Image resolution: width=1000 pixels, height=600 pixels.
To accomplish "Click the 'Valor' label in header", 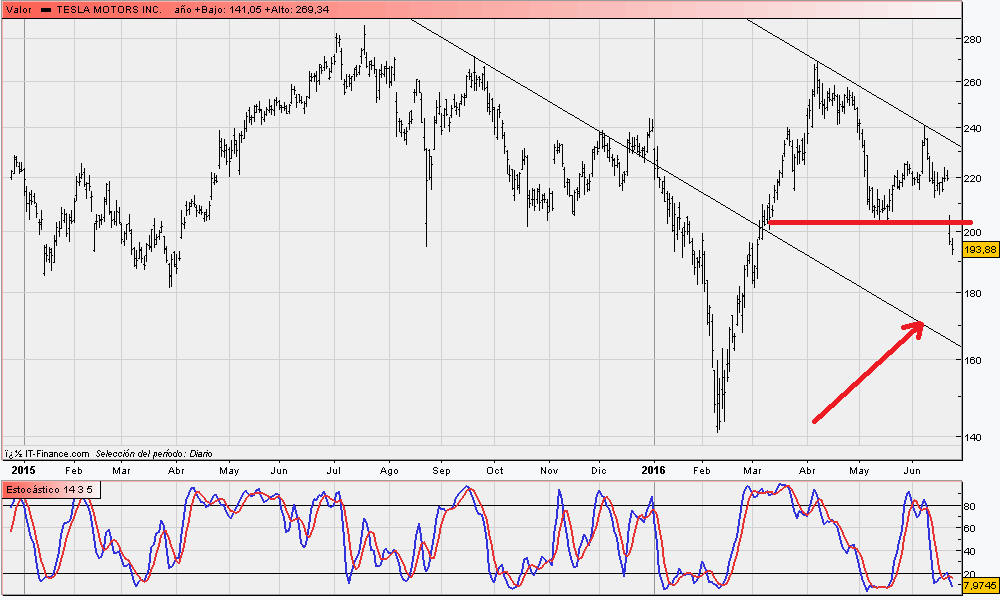I will click(19, 9).
